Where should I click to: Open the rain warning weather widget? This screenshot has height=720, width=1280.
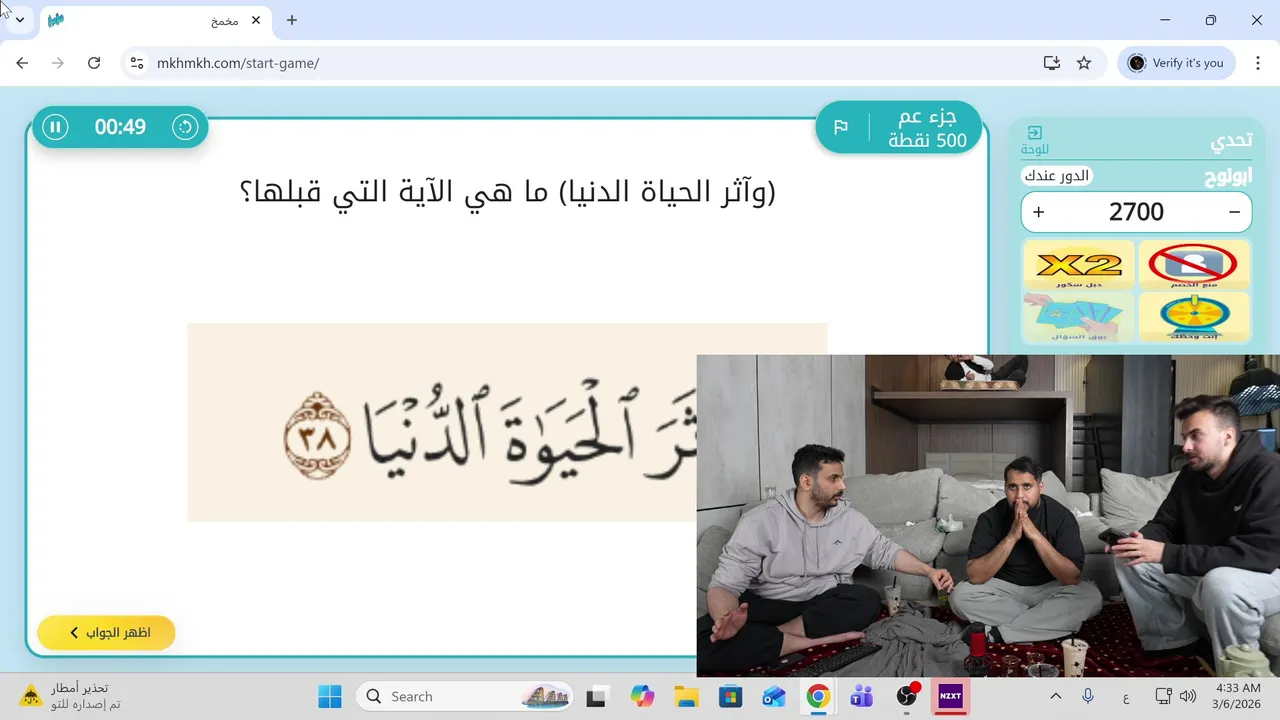tap(72, 696)
